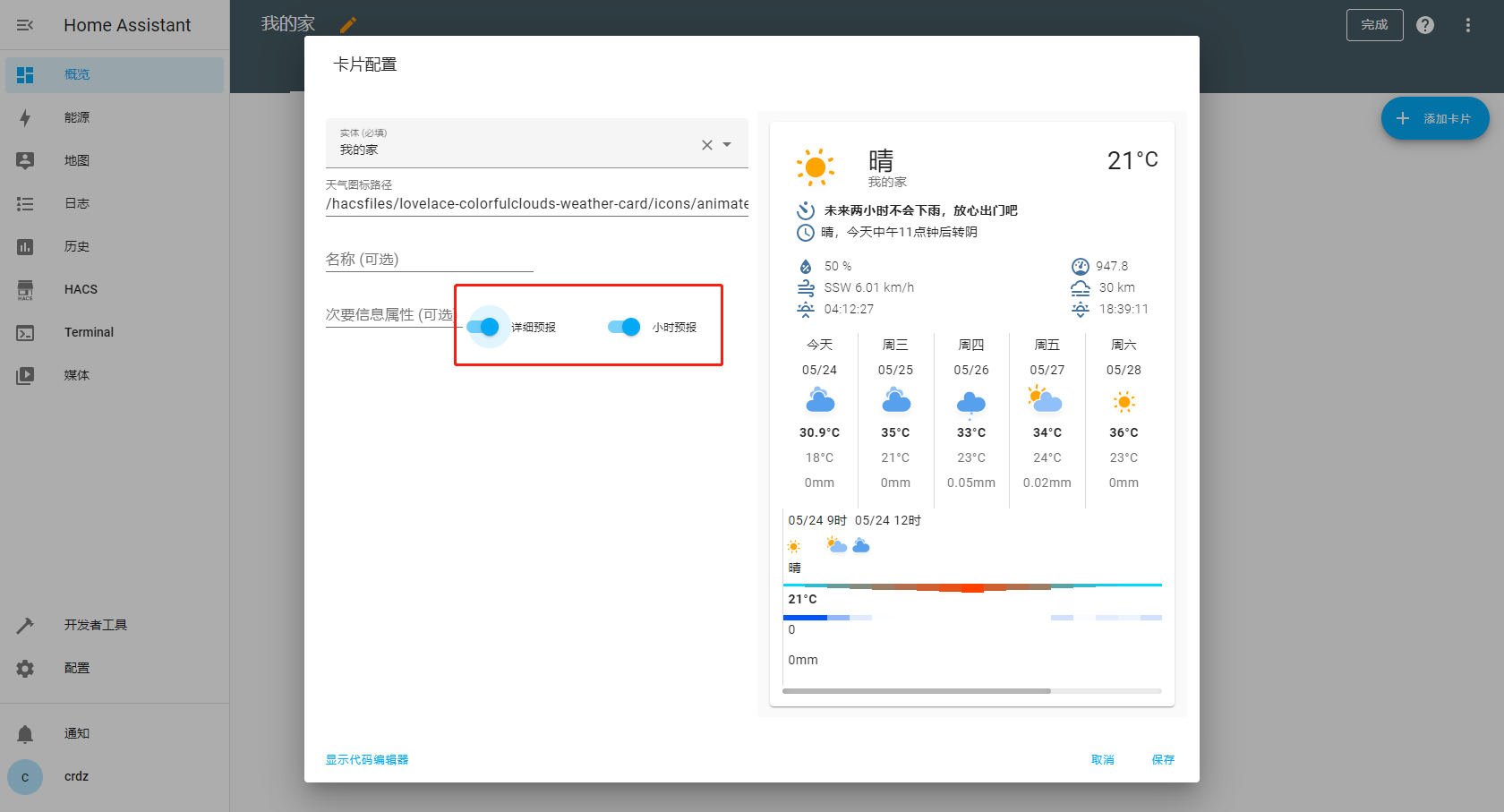This screenshot has height=812, width=1504.
Task: Clear the 实体 entity field with X
Action: [707, 145]
